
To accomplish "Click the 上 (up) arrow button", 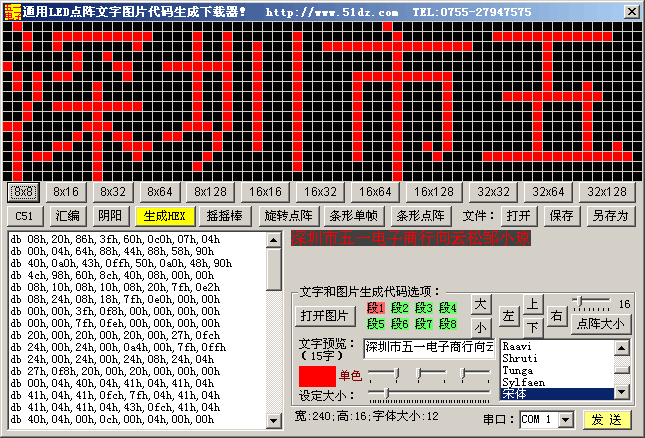I will [534, 303].
